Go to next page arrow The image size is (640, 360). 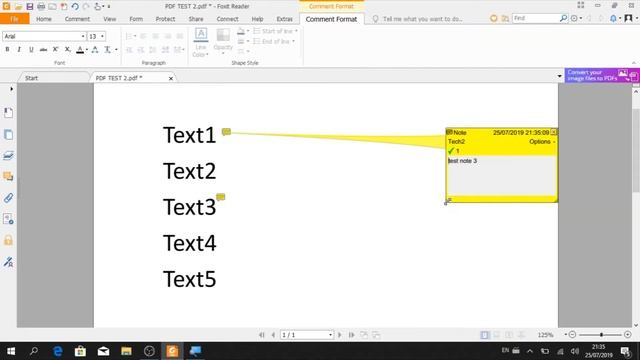pos(339,335)
